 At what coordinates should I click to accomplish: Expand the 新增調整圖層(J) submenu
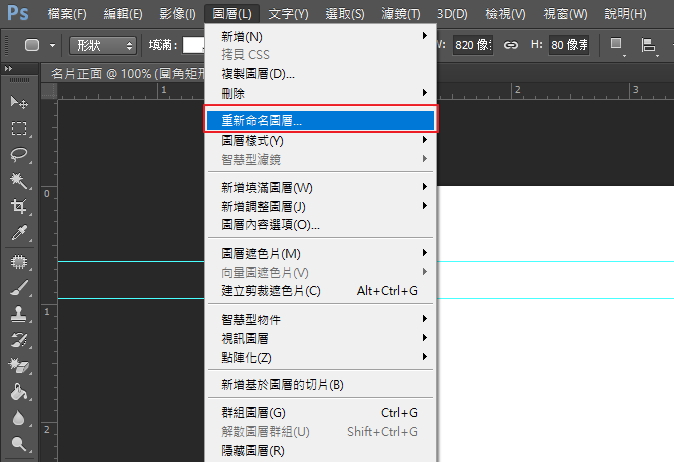tap(321, 206)
